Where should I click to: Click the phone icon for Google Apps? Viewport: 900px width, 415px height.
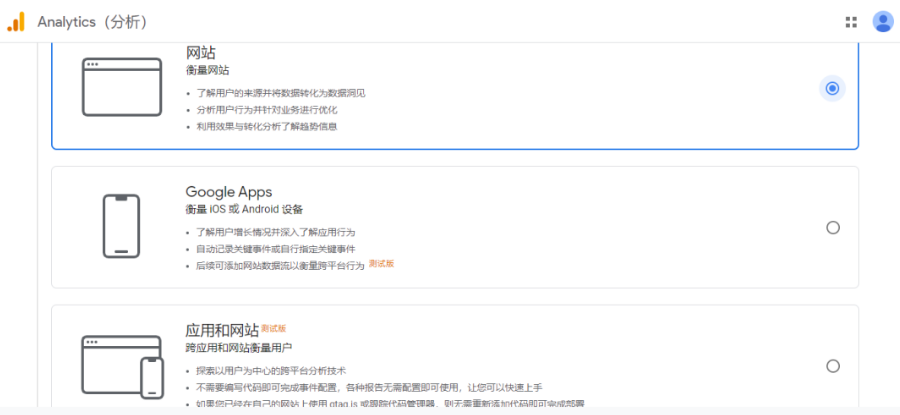pos(122,226)
